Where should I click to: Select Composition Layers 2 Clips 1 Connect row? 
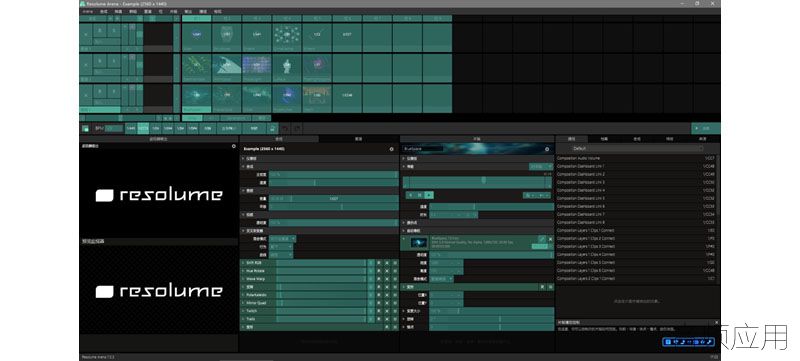pyautogui.click(x=636, y=278)
